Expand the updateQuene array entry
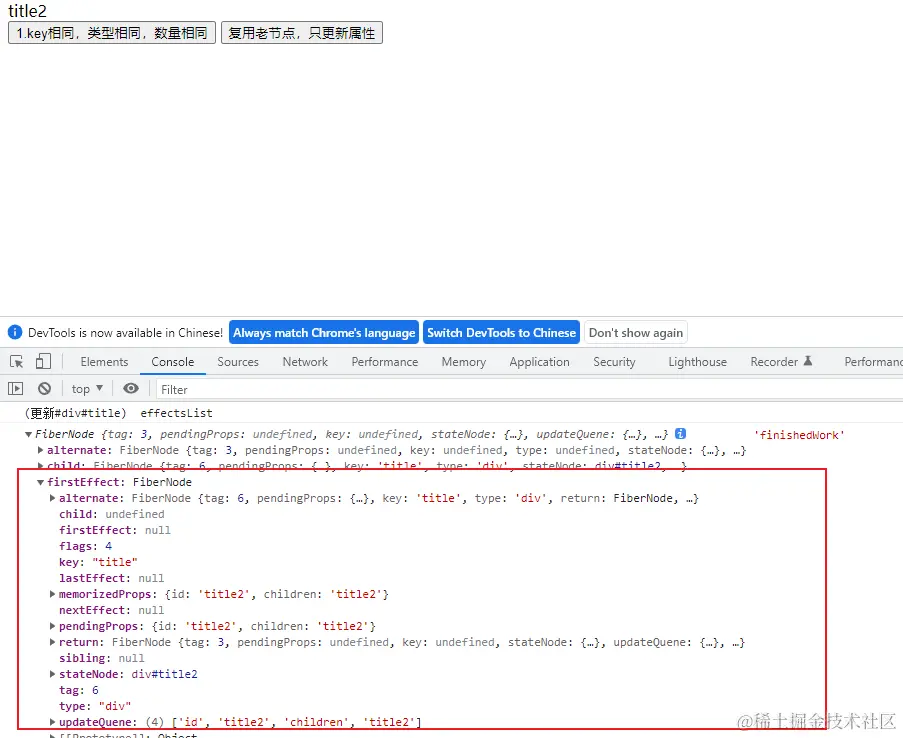 pyautogui.click(x=52, y=722)
